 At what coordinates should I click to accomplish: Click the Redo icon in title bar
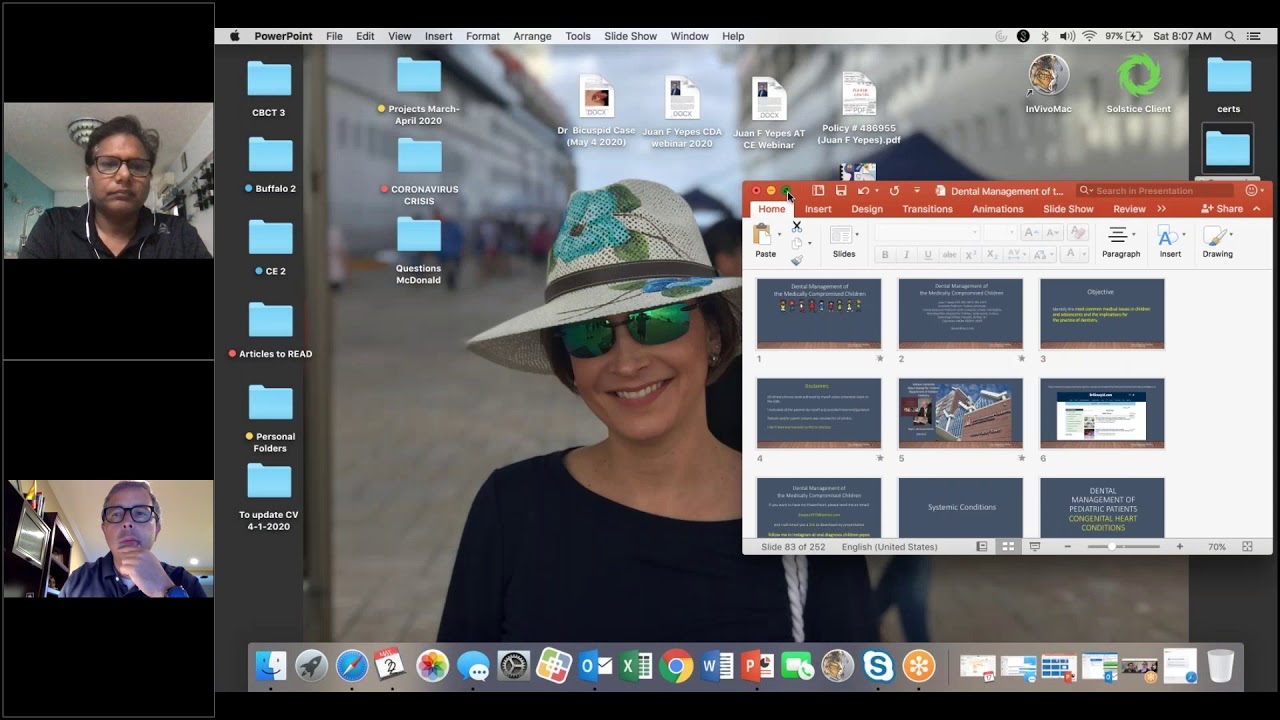tap(894, 191)
